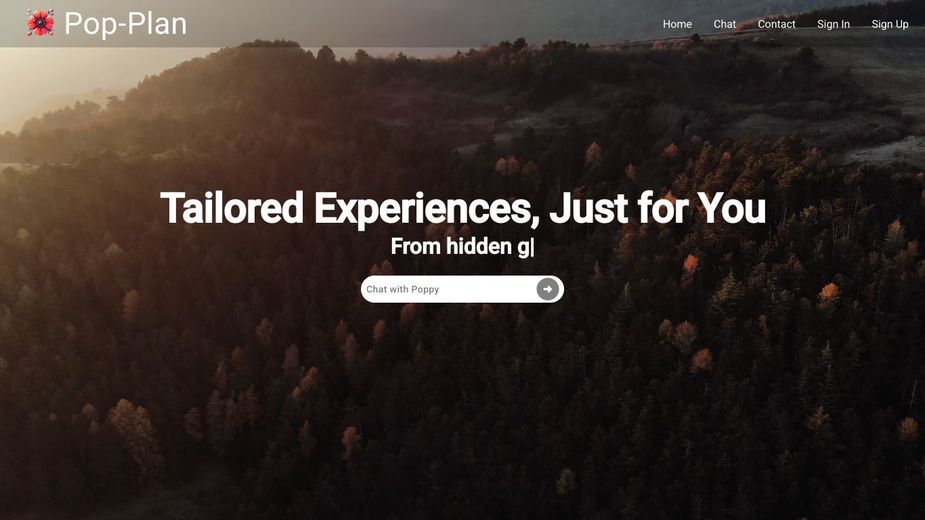925x520 pixels.
Task: Click the blinking text cursor after "g"
Action: tap(532, 247)
